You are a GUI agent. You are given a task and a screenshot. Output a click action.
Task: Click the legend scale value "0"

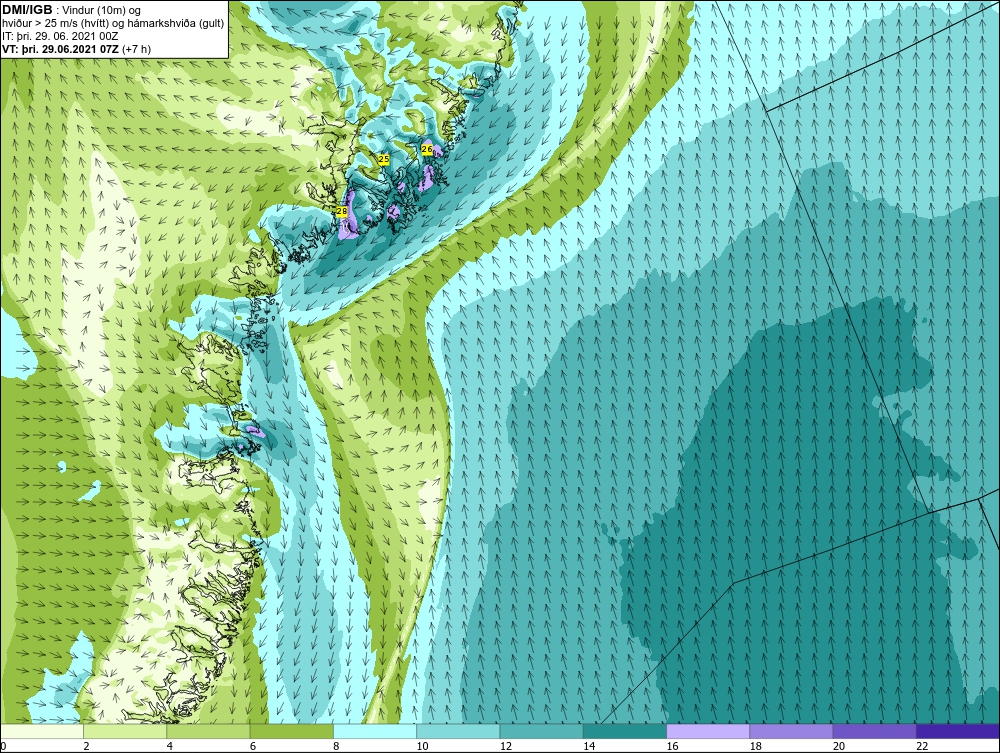click(x=3, y=746)
